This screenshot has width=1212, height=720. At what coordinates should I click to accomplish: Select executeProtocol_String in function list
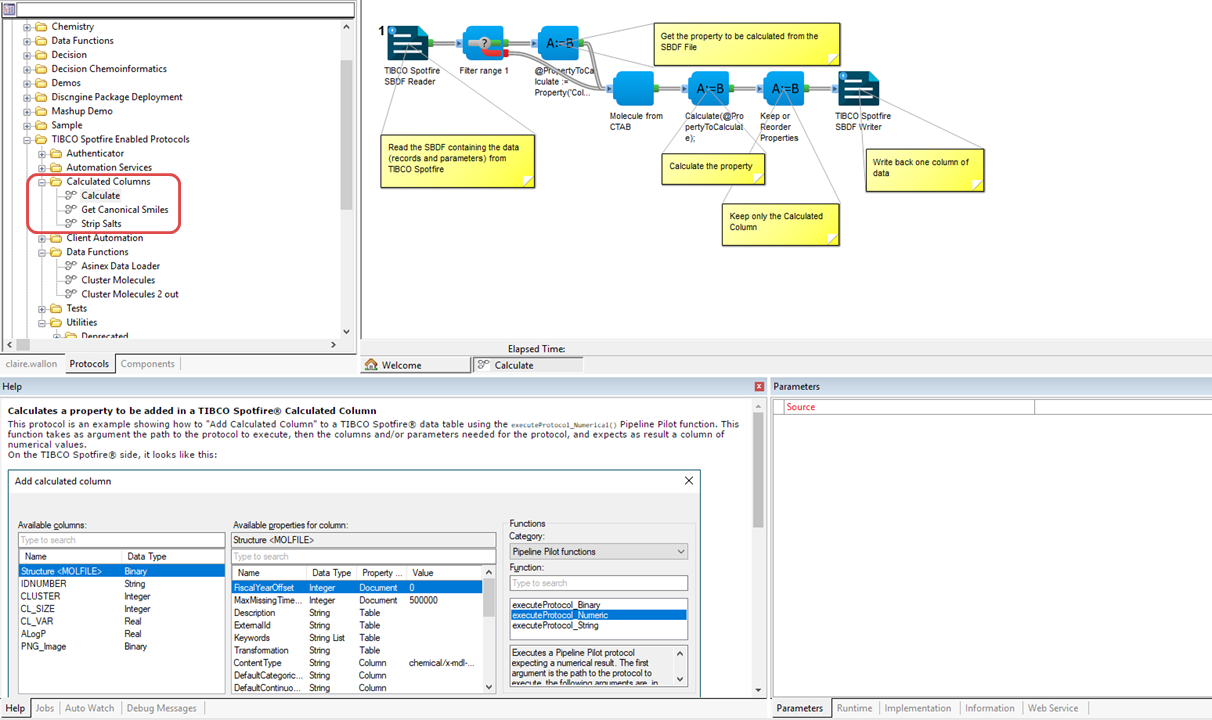click(598, 625)
